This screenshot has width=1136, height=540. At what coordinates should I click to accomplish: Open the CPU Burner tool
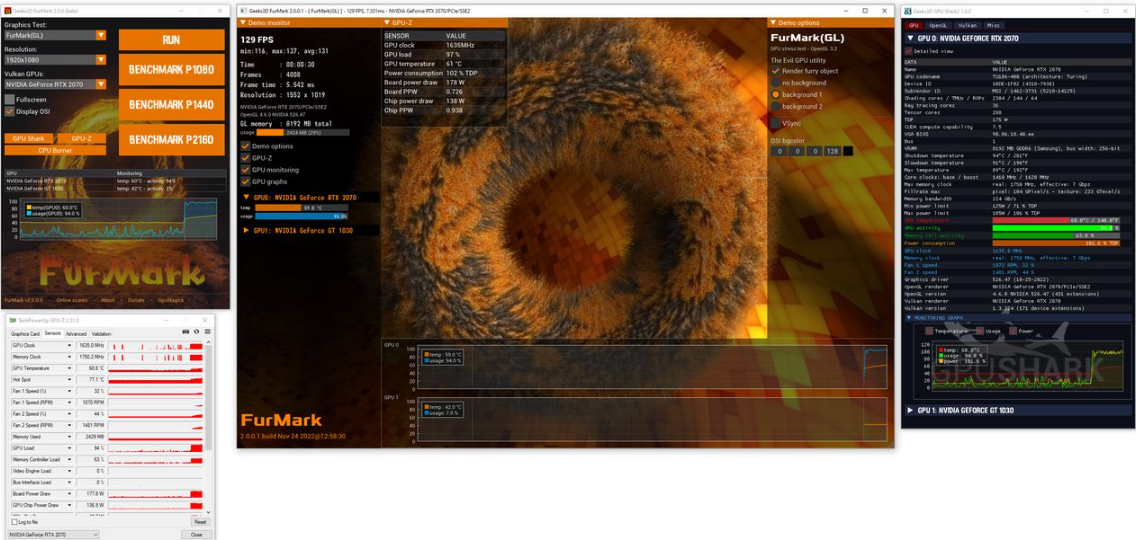[x=55, y=150]
